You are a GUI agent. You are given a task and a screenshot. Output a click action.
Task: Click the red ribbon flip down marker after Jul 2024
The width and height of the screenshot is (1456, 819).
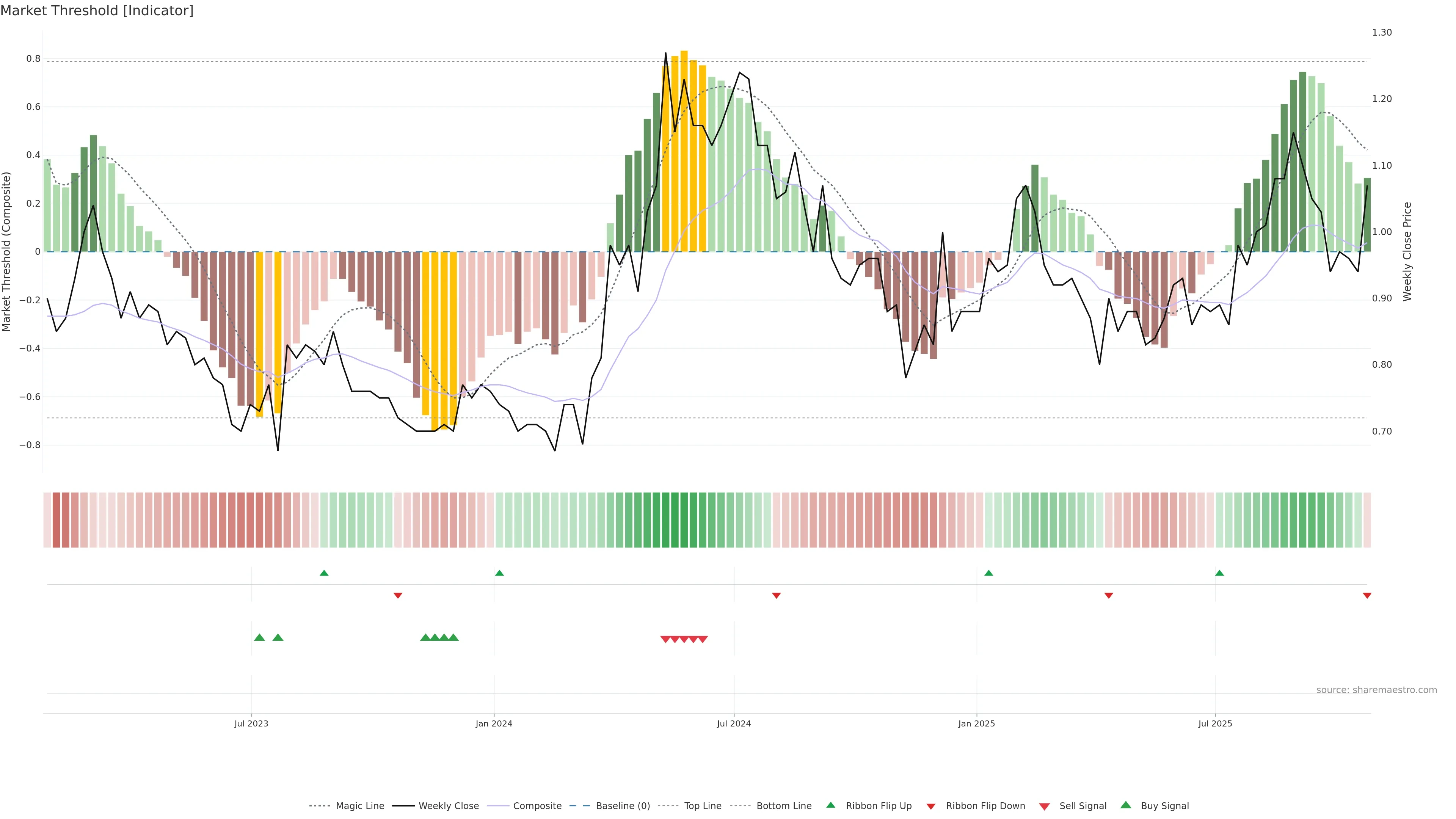click(776, 596)
